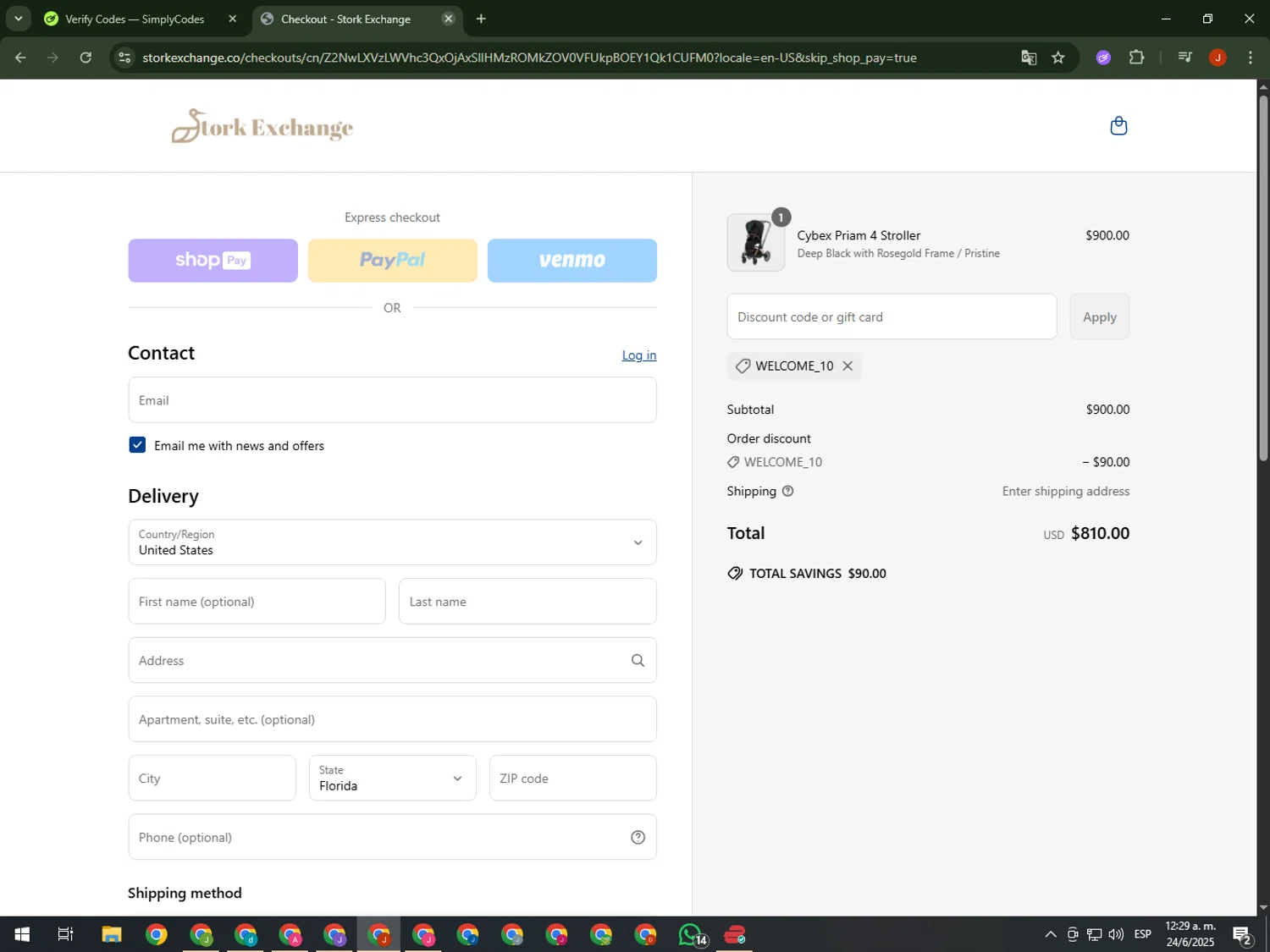Close the Verify Codes SimplyCodes tab
This screenshot has height=952, width=1270.
coord(232,19)
